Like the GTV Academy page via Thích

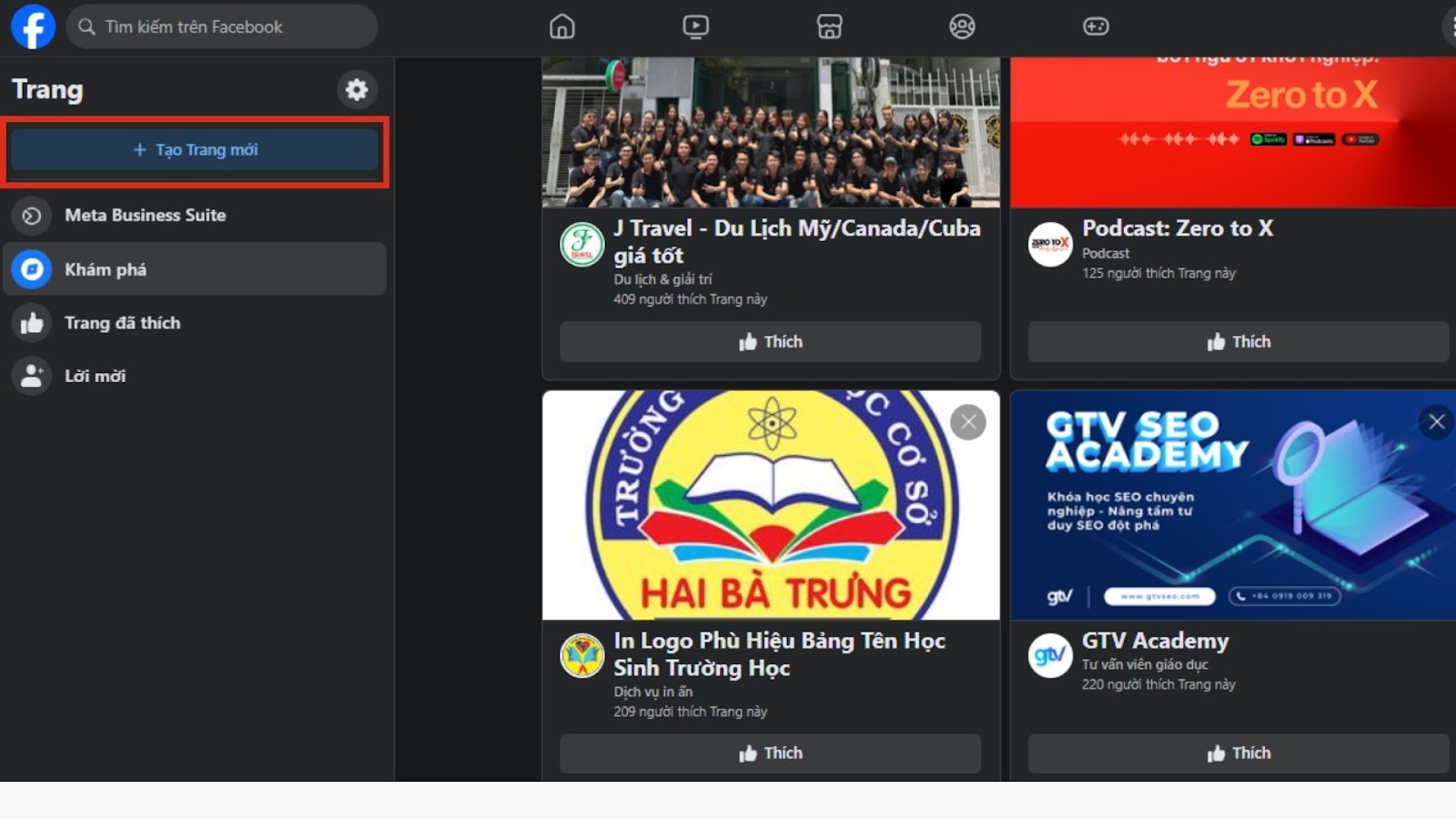1237,753
